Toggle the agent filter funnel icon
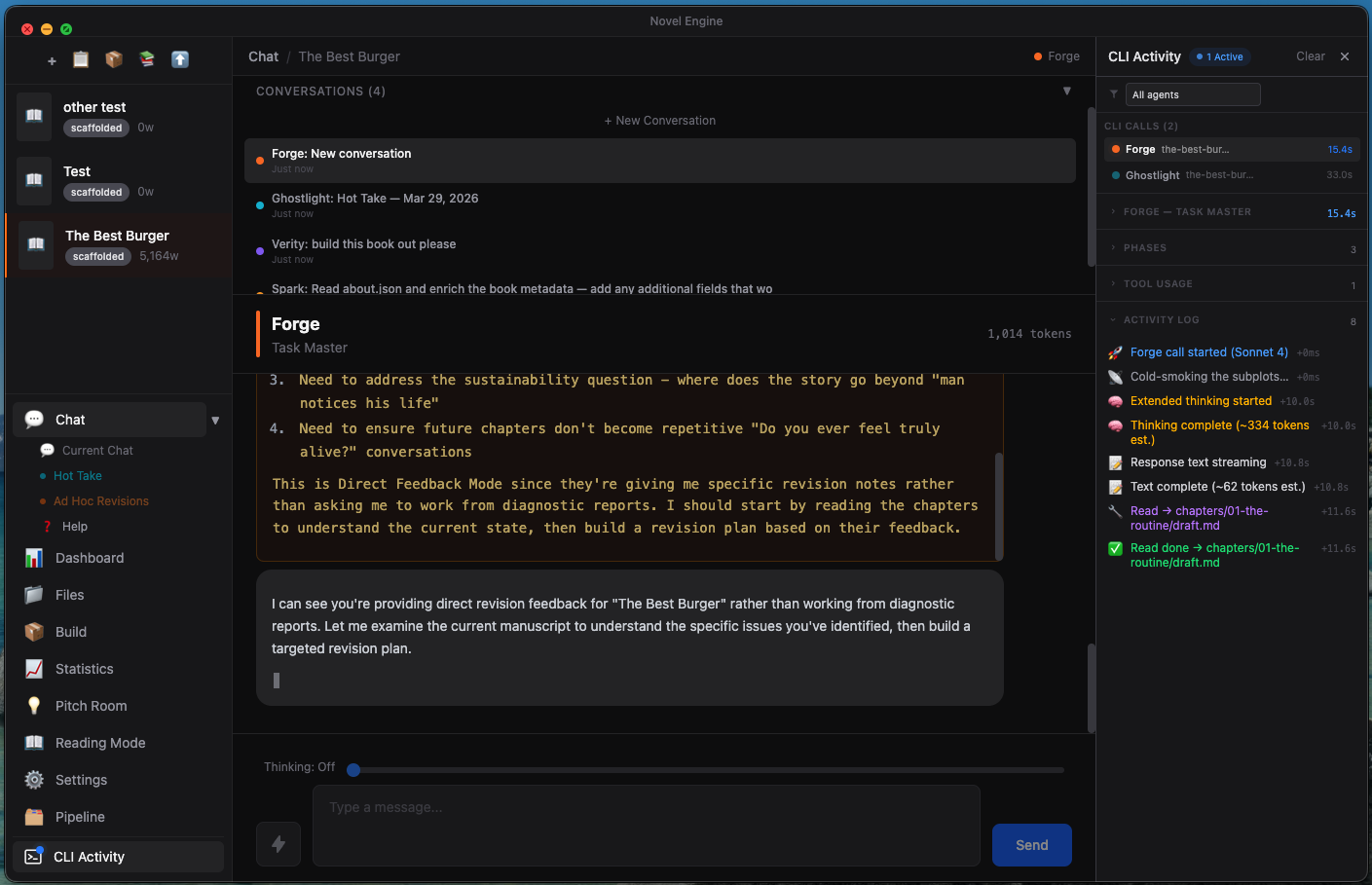1372x885 pixels. coord(1113,94)
